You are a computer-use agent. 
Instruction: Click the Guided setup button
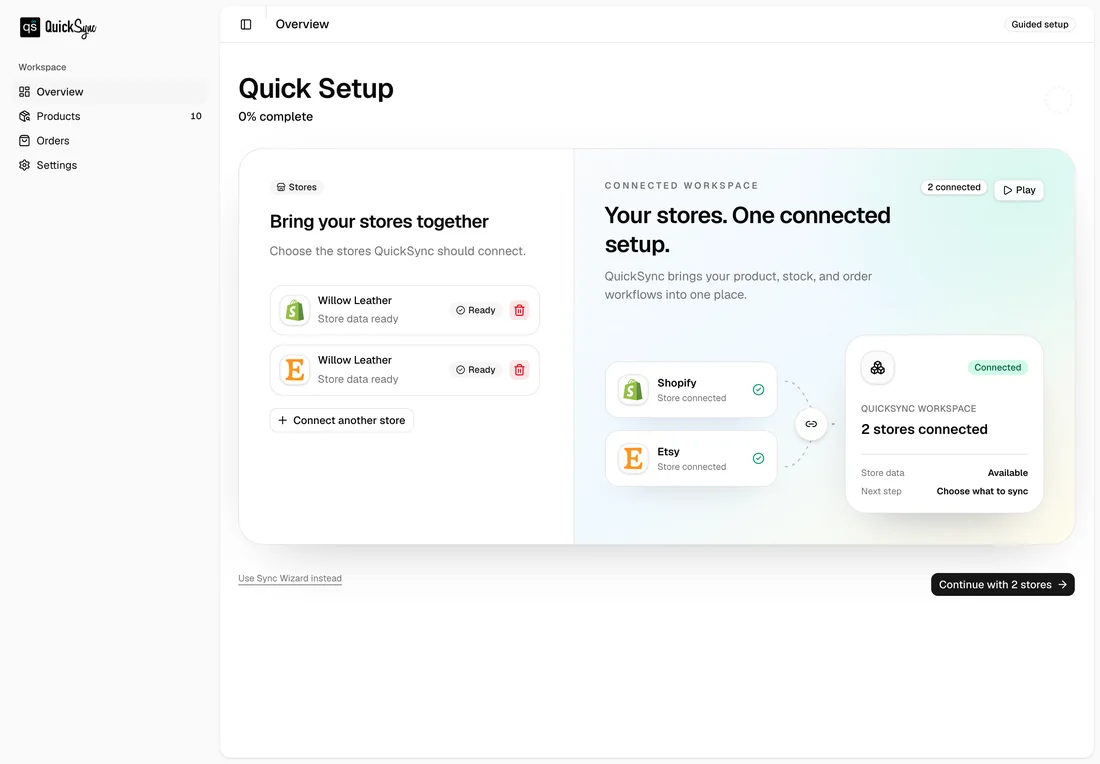point(1040,25)
